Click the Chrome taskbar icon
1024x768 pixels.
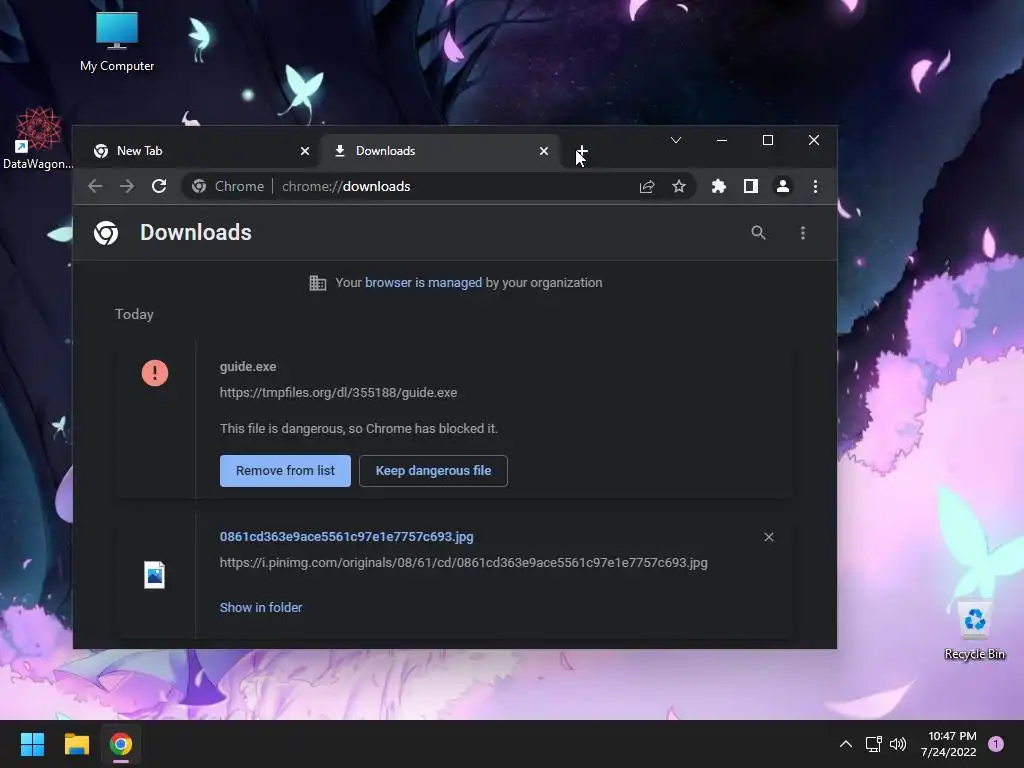tap(121, 744)
